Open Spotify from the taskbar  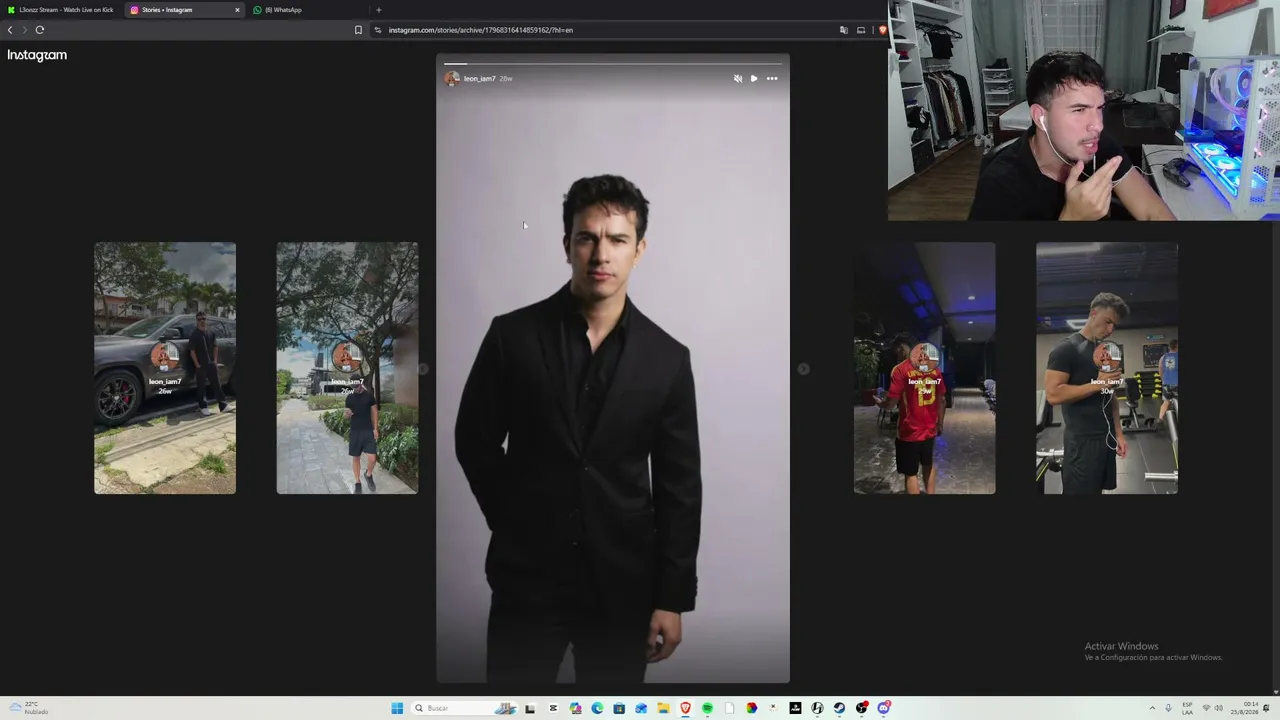tap(707, 708)
